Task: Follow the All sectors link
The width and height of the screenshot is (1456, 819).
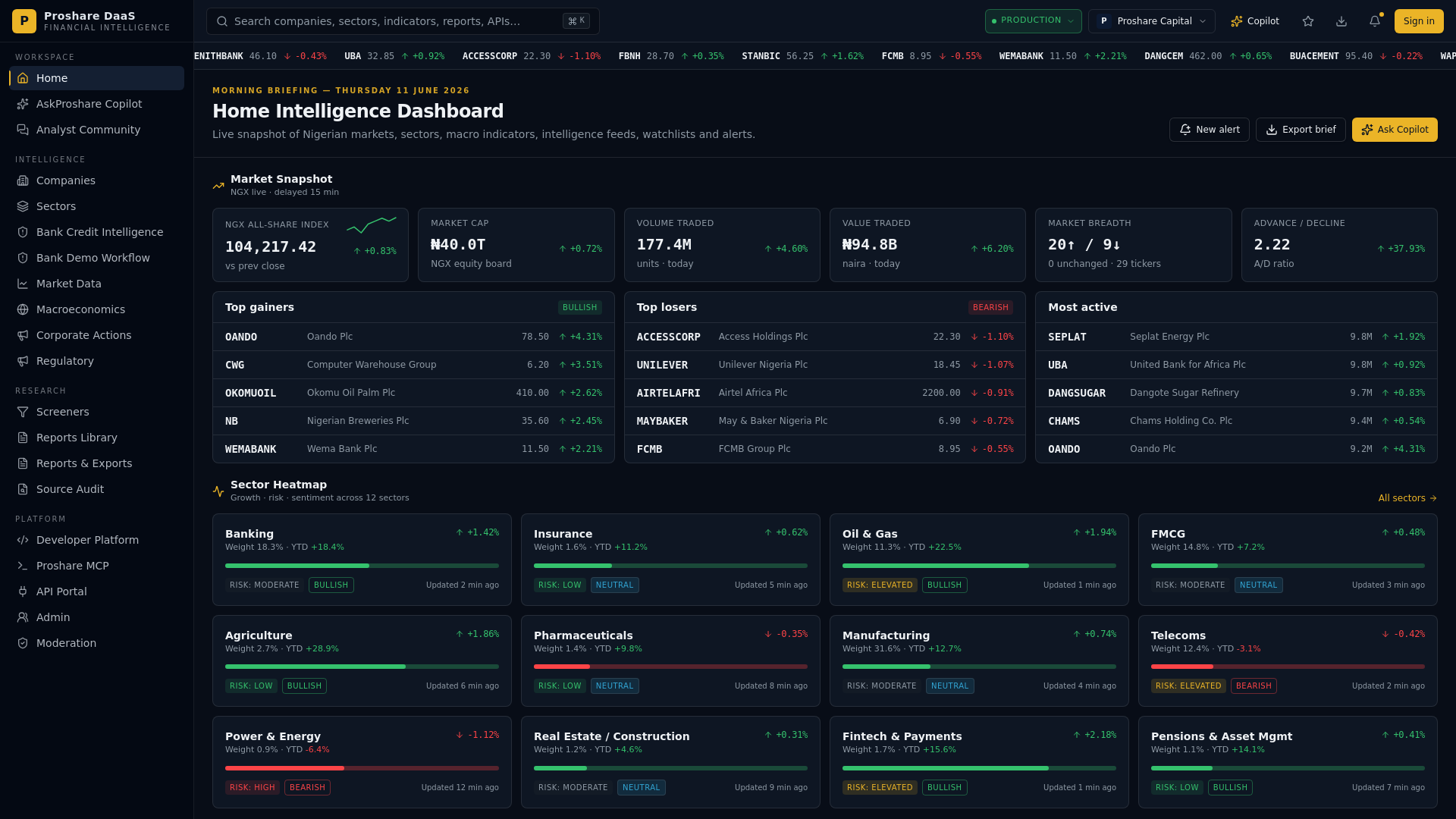Action: tap(1407, 498)
